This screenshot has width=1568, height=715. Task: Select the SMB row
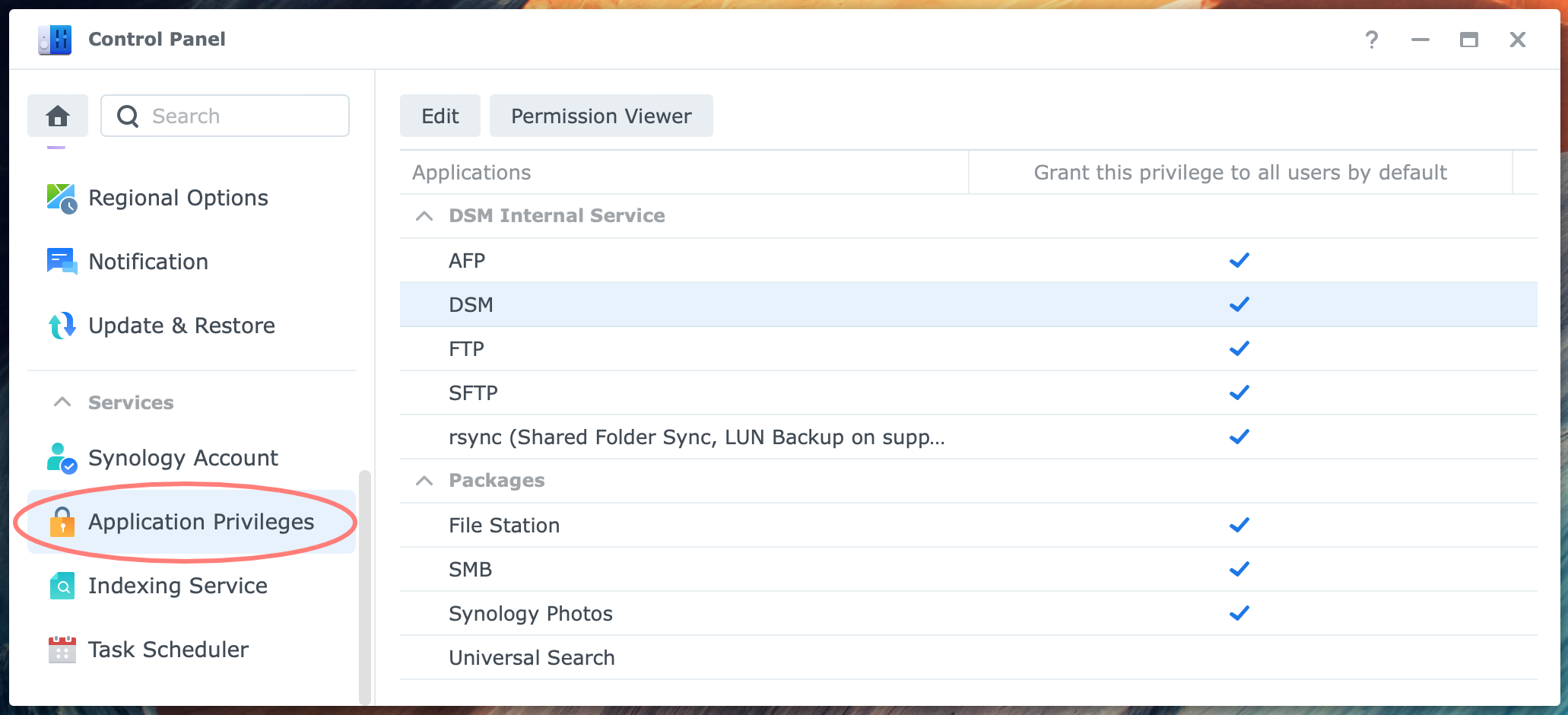(969, 569)
